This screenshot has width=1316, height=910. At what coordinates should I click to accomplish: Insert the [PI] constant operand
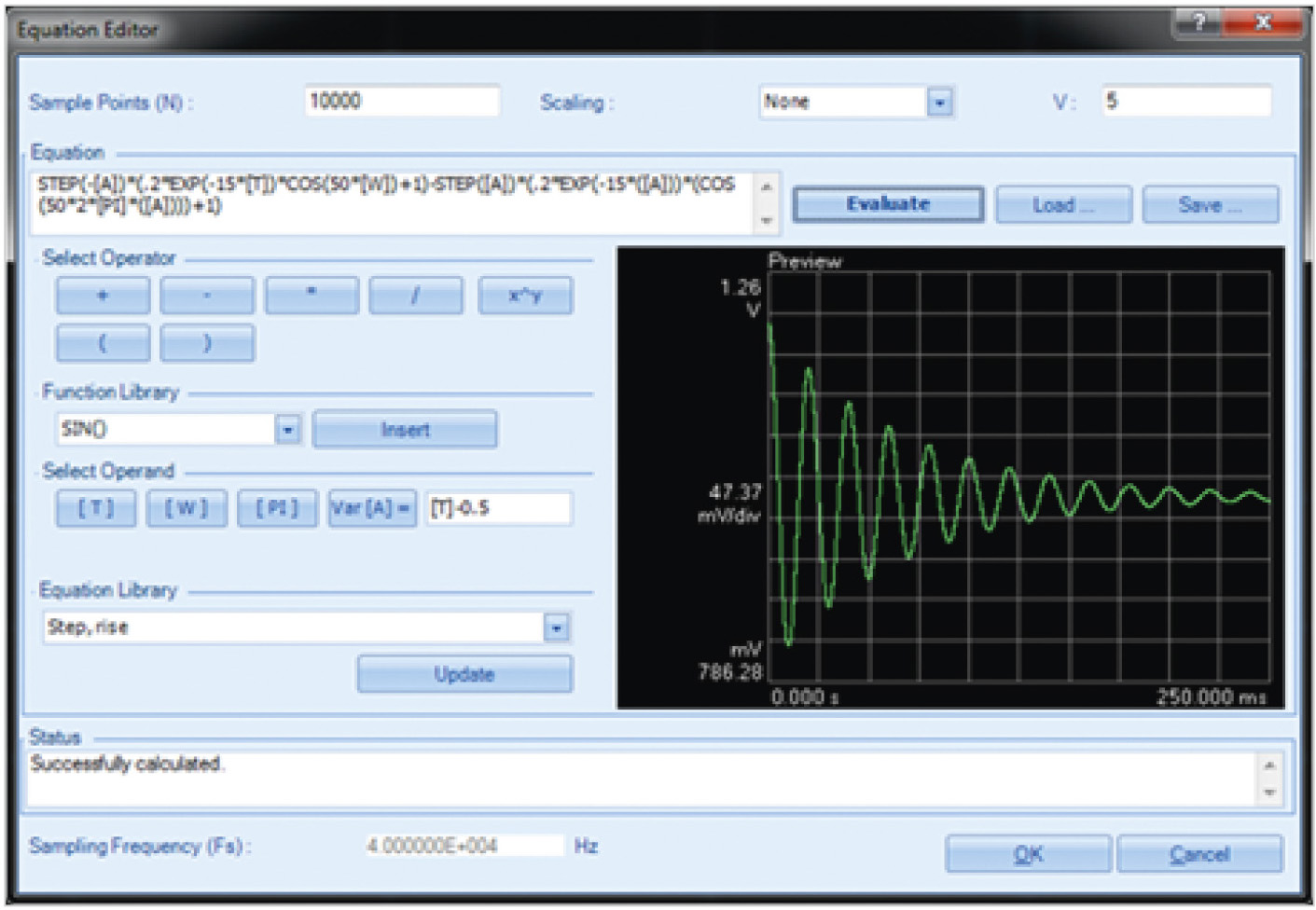click(277, 508)
